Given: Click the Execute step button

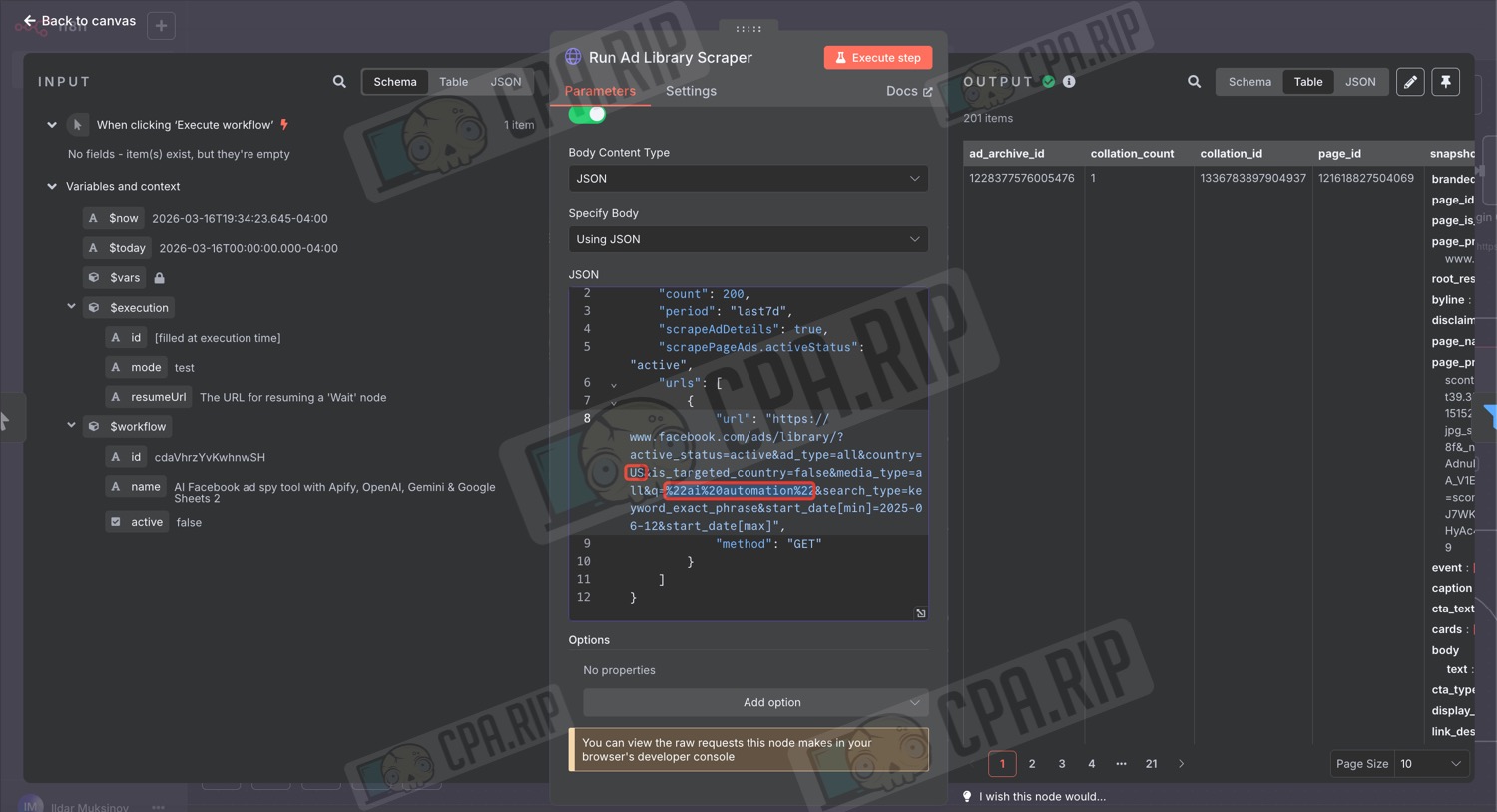Looking at the screenshot, I should coord(878,58).
